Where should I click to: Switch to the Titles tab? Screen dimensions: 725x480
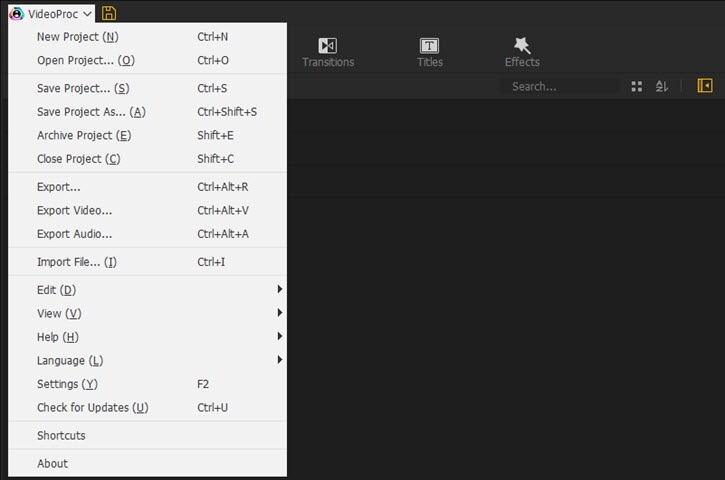pos(430,52)
